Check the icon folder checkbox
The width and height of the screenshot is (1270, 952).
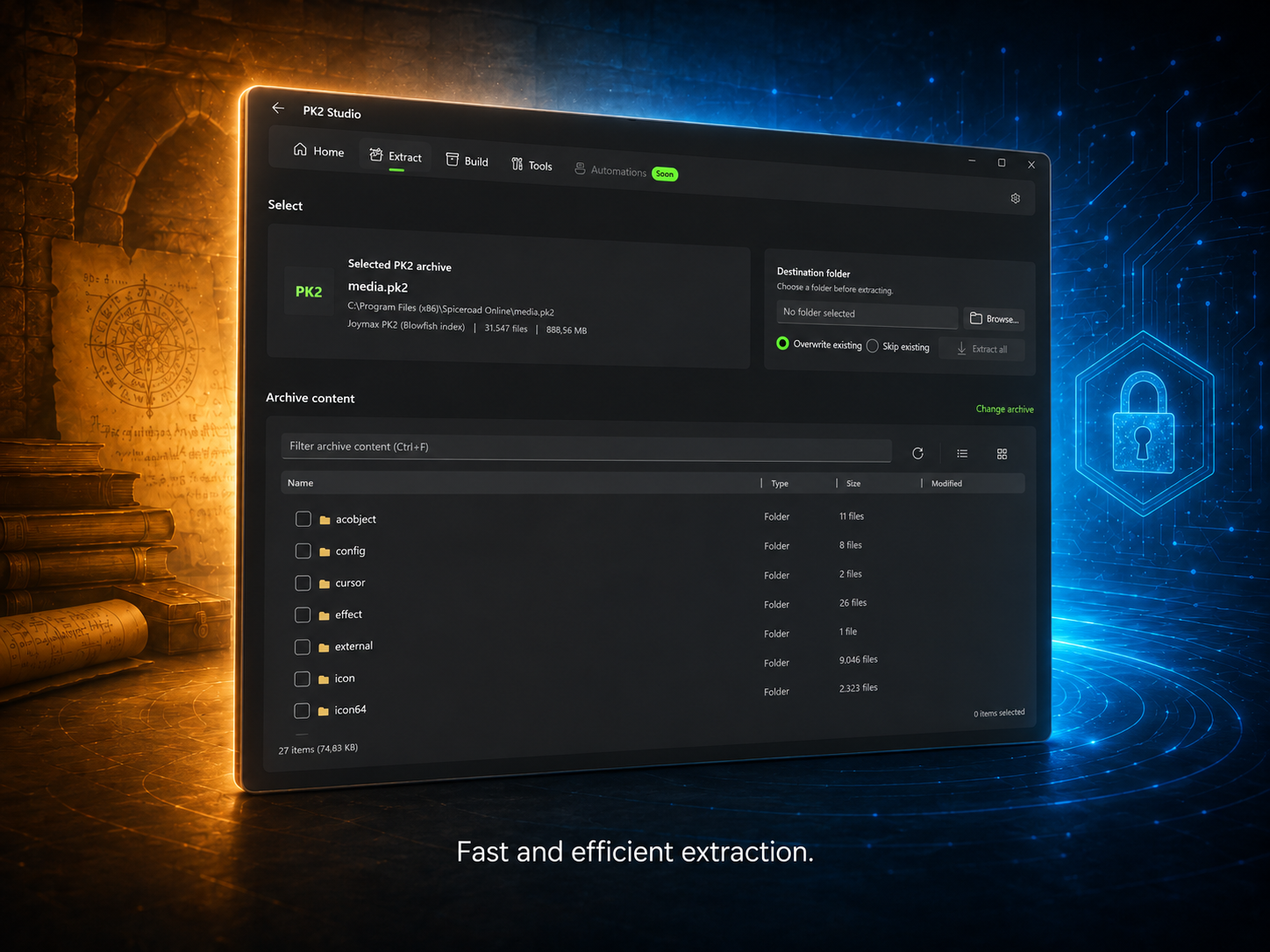(302, 678)
